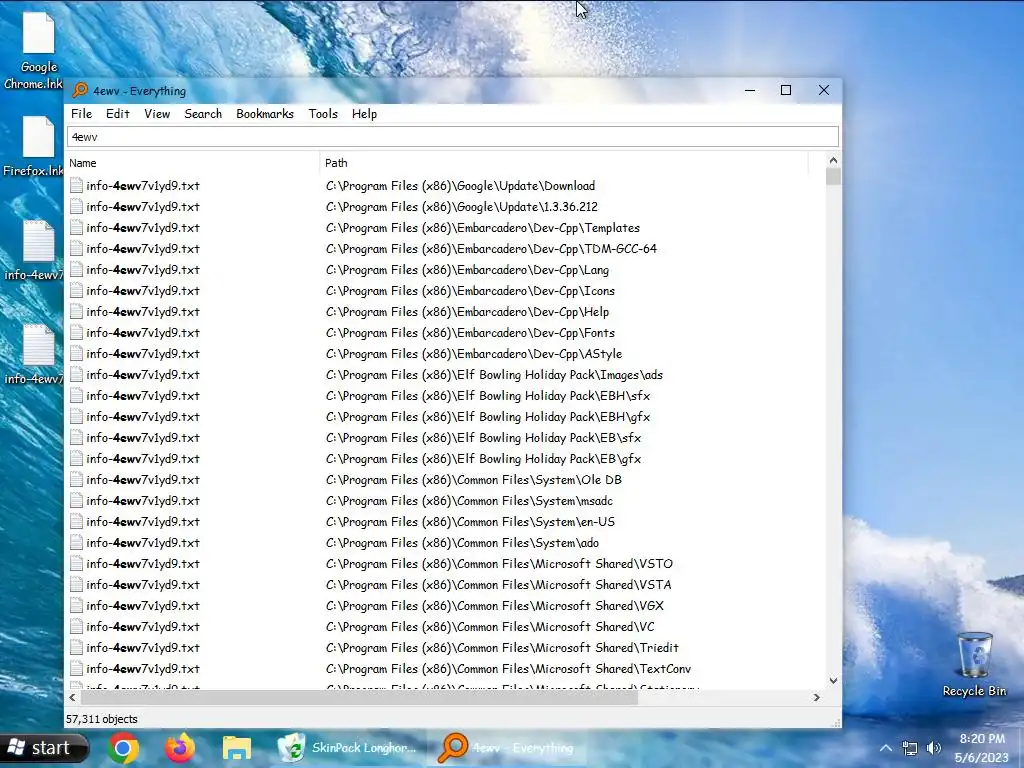1024x768 pixels.
Task: Click path ending in Dev-Cpp\TDM-GCC-64
Action: tap(491, 248)
